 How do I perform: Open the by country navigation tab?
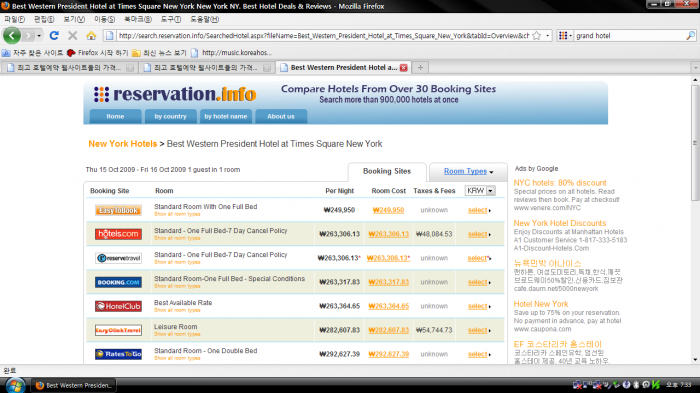170,117
